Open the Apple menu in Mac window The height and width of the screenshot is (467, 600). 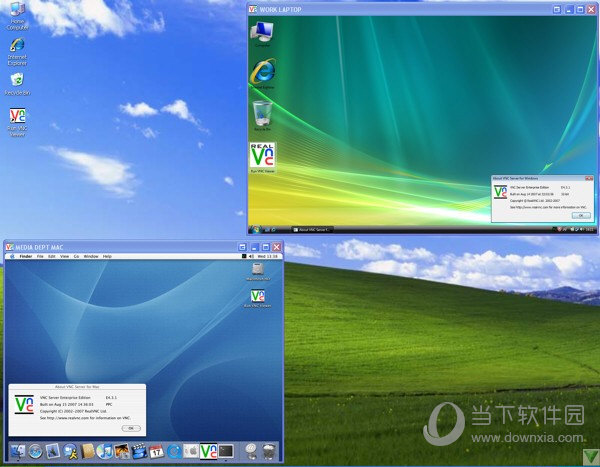click(x=12, y=256)
